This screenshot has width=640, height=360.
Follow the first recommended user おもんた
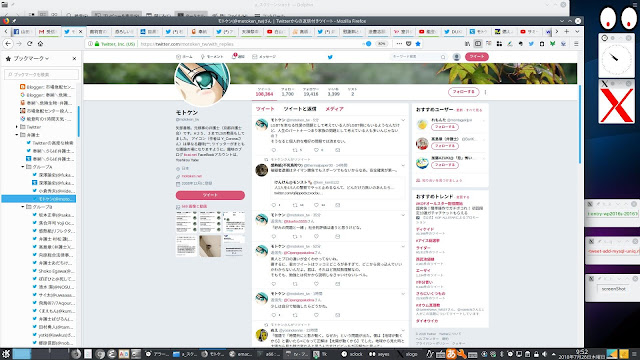coord(444,127)
